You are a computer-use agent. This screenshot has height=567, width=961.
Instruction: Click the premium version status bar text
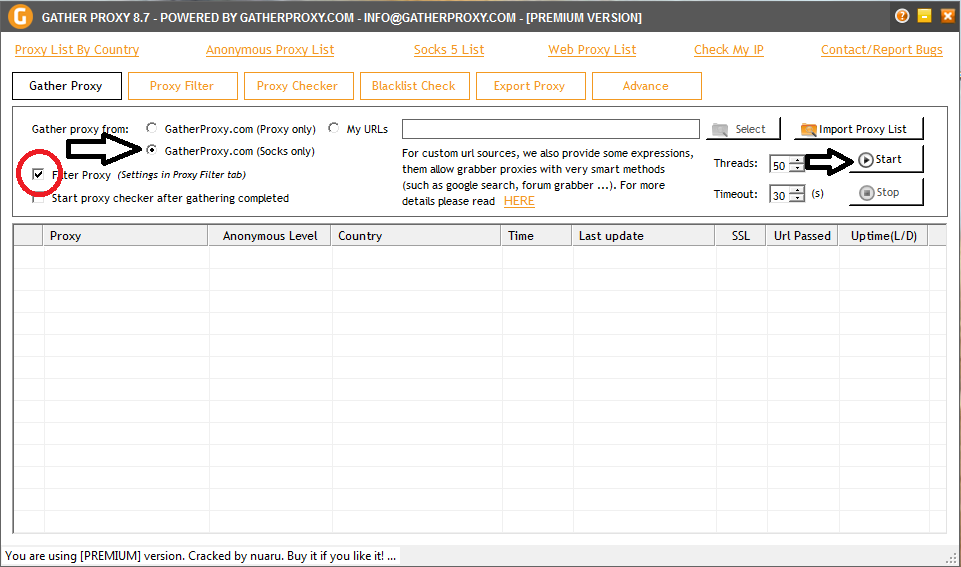click(200, 556)
